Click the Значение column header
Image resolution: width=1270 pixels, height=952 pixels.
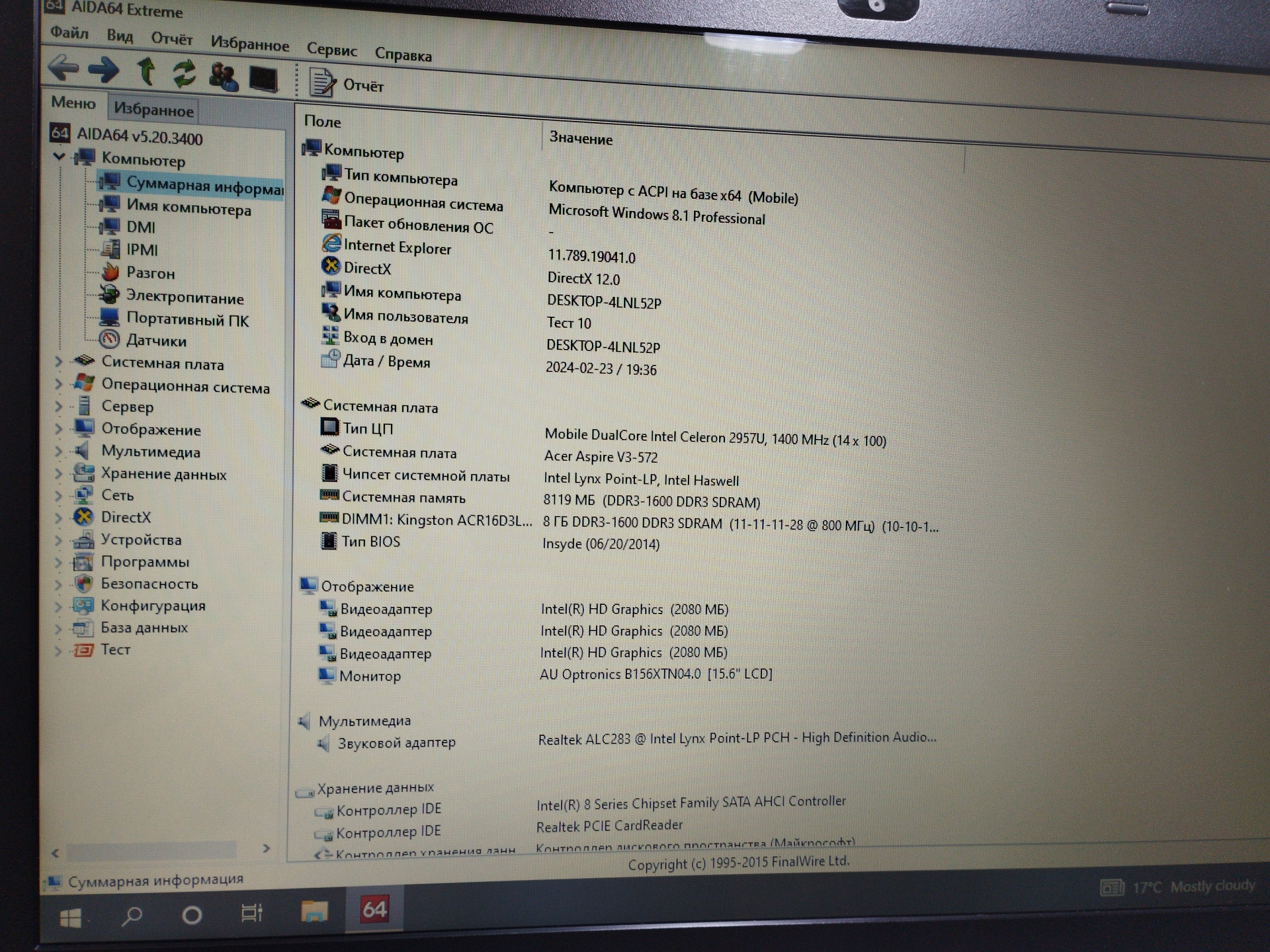[x=581, y=138]
